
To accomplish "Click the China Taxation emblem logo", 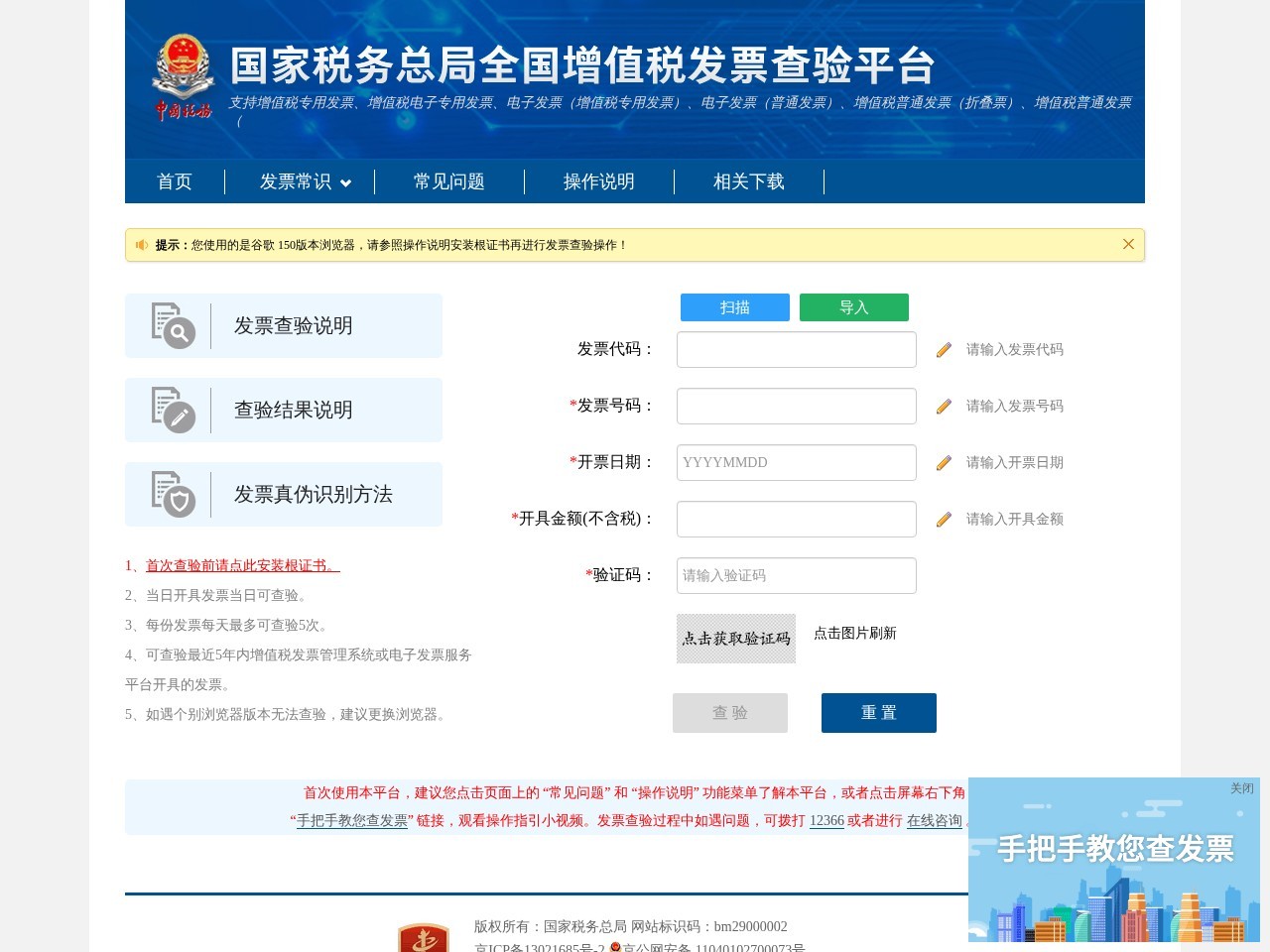I will pos(183,77).
